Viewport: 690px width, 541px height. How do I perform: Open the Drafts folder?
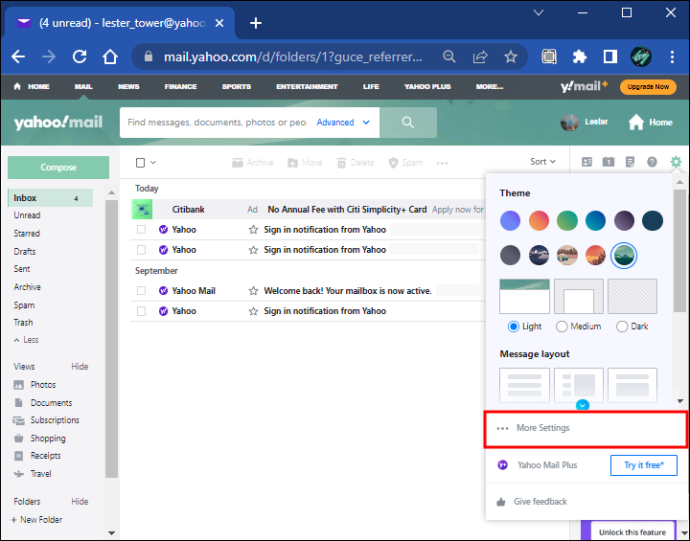25,251
